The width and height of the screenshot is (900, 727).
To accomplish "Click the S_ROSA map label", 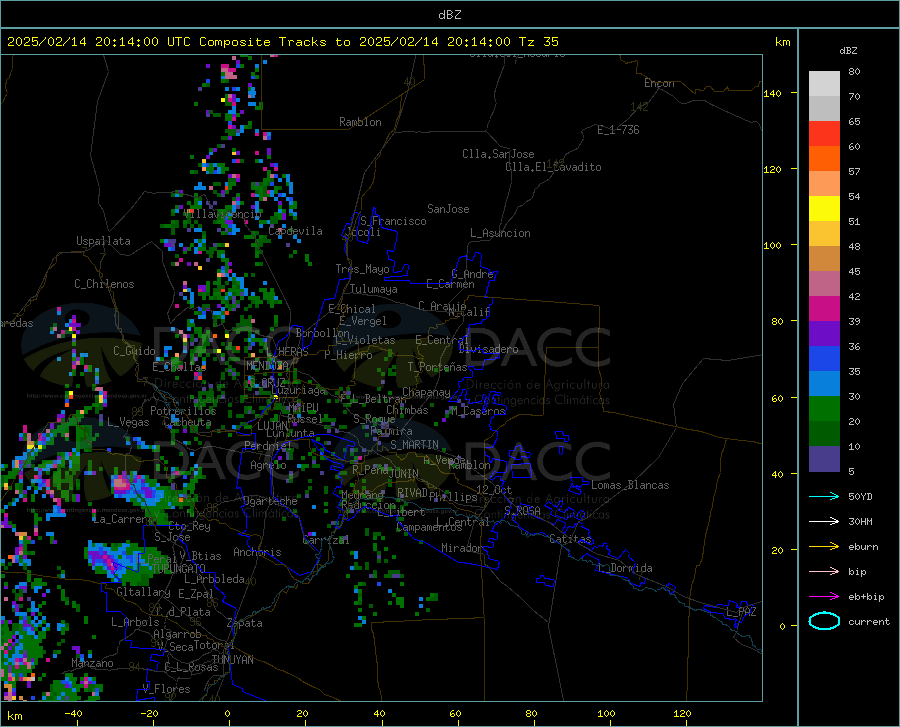I will pos(522,510).
